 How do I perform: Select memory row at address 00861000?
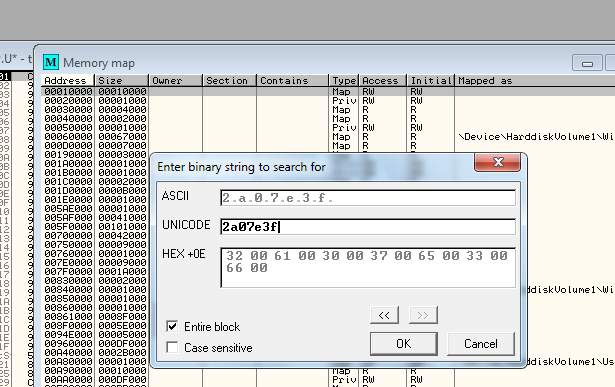pos(96,317)
